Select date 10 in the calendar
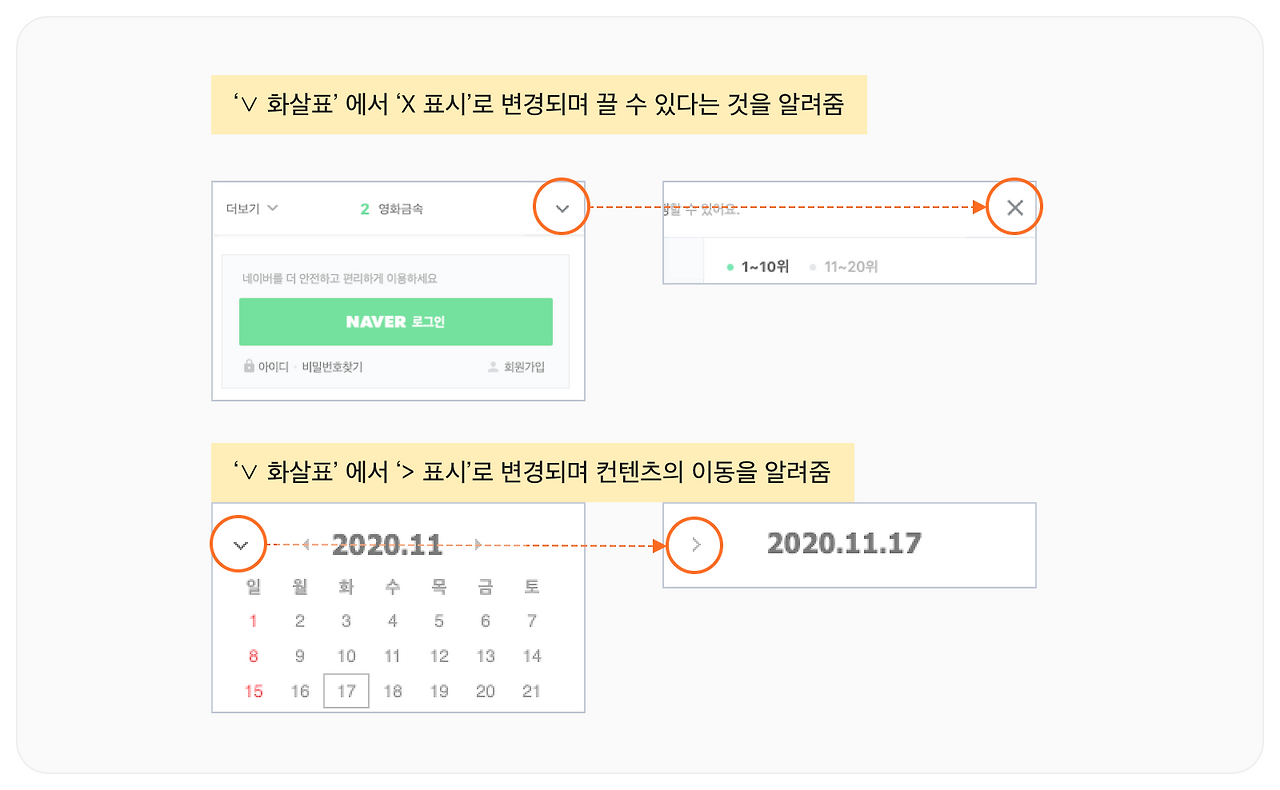Screen dimensions: 1280x790 click(346, 656)
